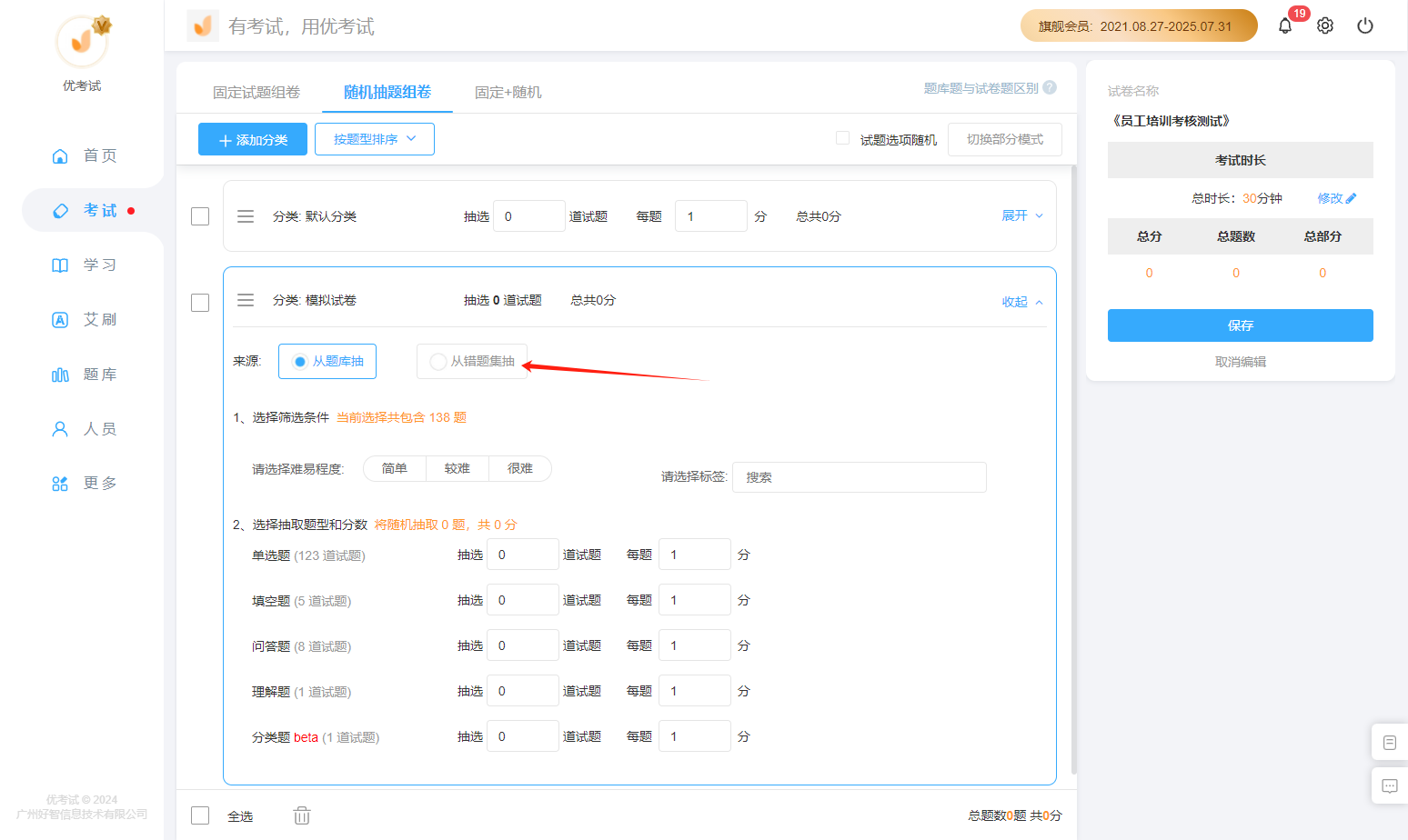This screenshot has height=840, width=1408.
Task: Click 默认分类 每题 score field
Action: [x=711, y=216]
